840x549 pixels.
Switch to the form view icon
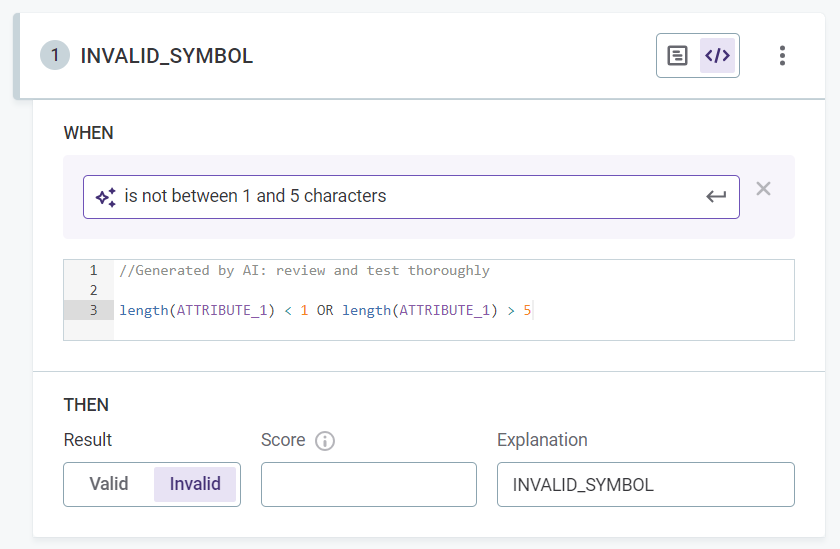pos(678,56)
